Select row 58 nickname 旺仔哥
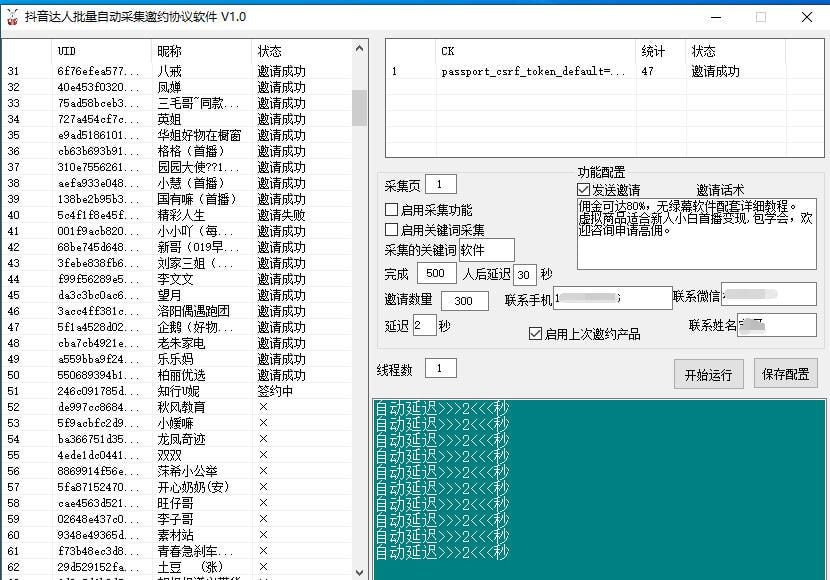Image resolution: width=830 pixels, height=580 pixels. point(175,503)
